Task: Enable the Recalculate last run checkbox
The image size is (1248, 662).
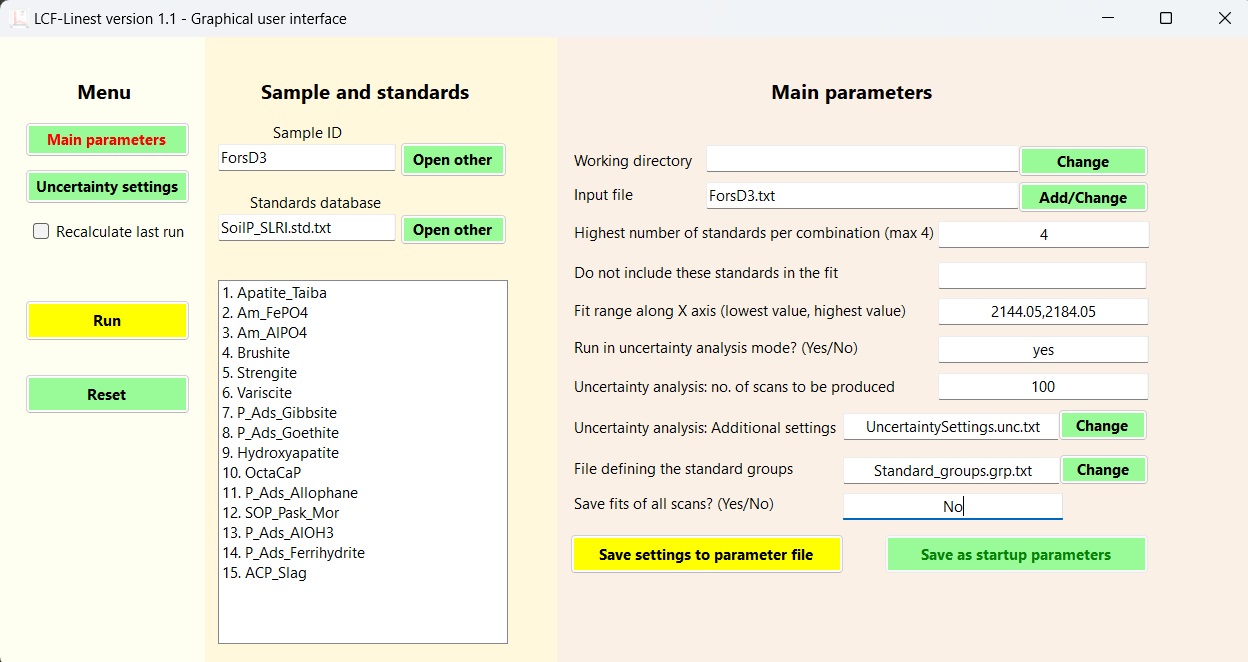Action: 41,232
